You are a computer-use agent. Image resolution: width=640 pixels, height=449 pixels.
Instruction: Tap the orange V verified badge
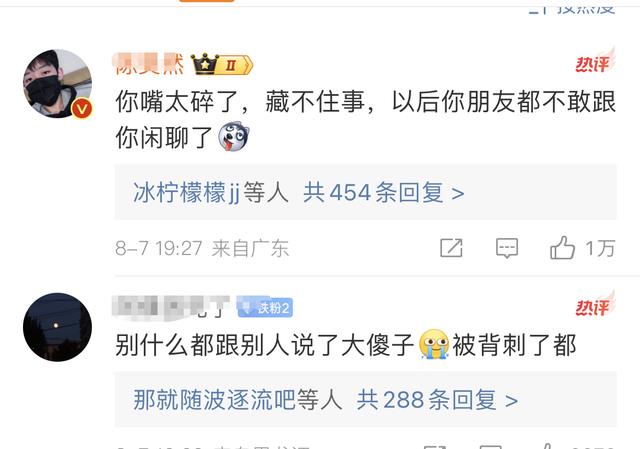coord(82,109)
